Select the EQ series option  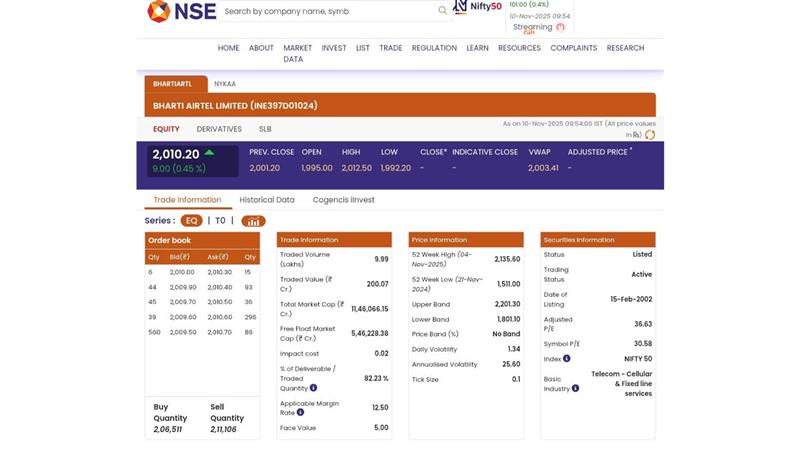(x=191, y=221)
